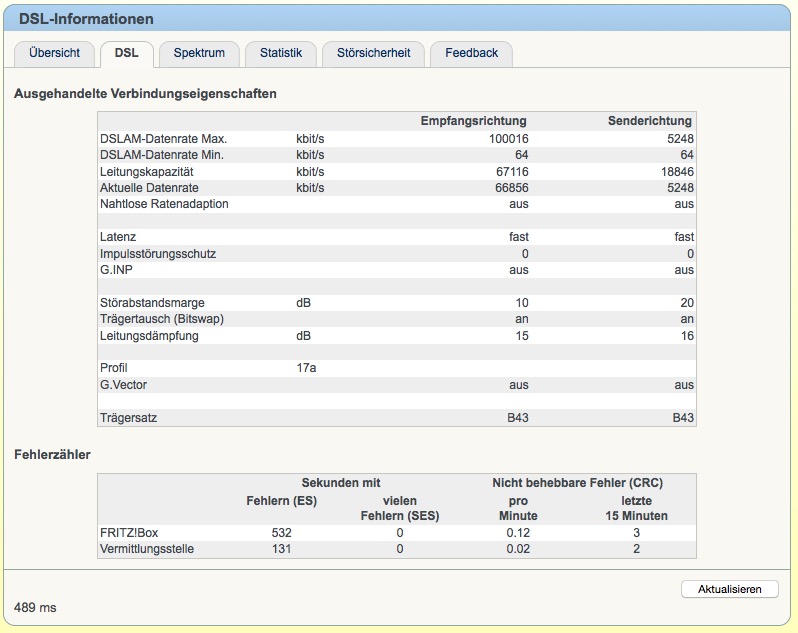
Task: Click the G.Vector row label
Action: 123,385
